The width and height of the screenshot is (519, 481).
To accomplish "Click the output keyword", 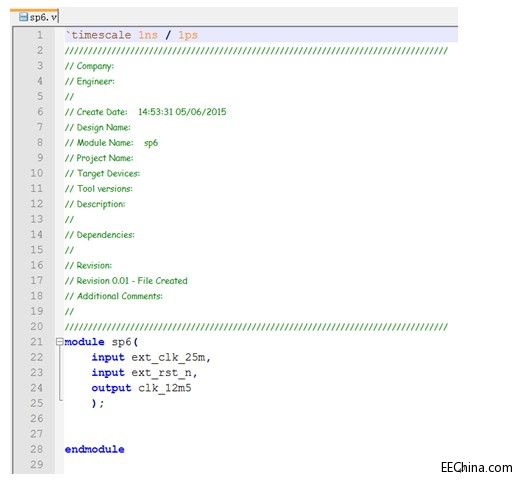I will pos(111,388).
